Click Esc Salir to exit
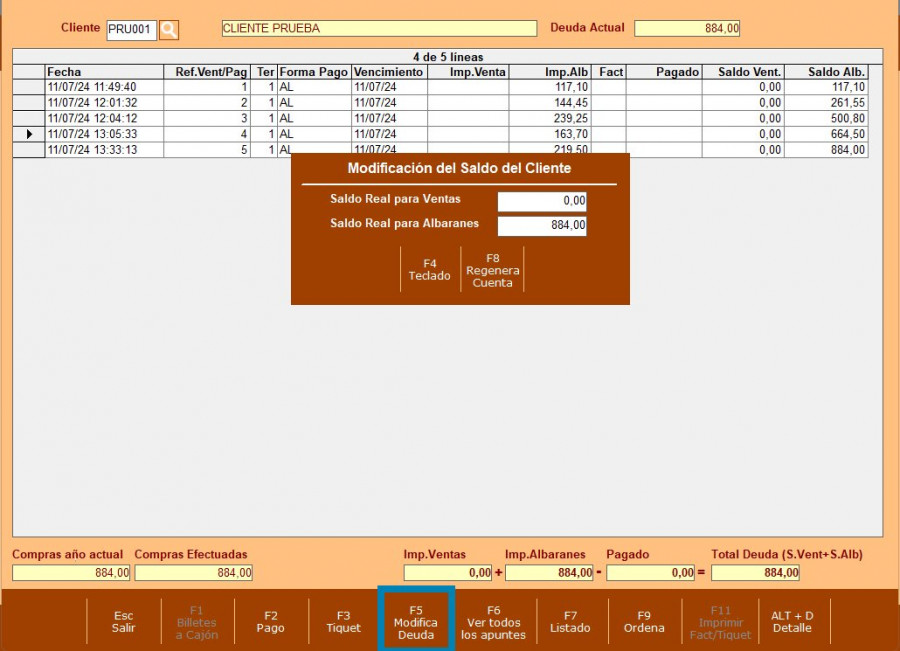This screenshot has height=651, width=900. point(123,622)
